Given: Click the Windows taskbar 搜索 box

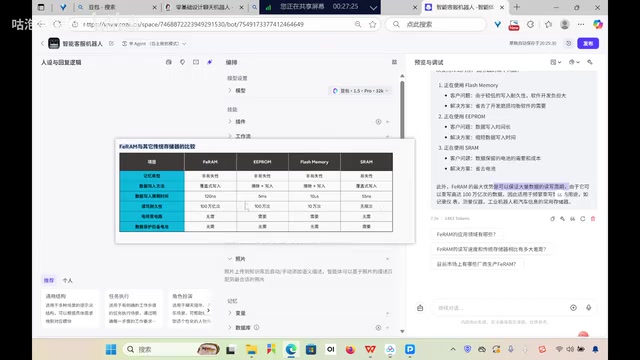Looking at the screenshot, I should point(171,349).
